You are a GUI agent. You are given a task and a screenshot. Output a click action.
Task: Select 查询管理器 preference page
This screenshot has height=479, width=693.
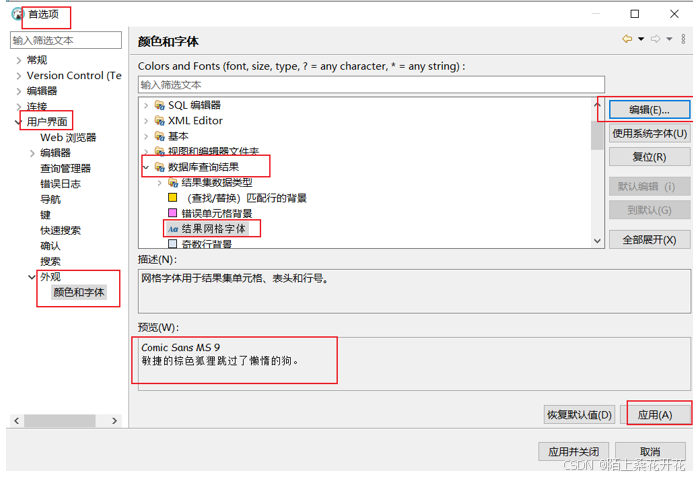(65, 168)
